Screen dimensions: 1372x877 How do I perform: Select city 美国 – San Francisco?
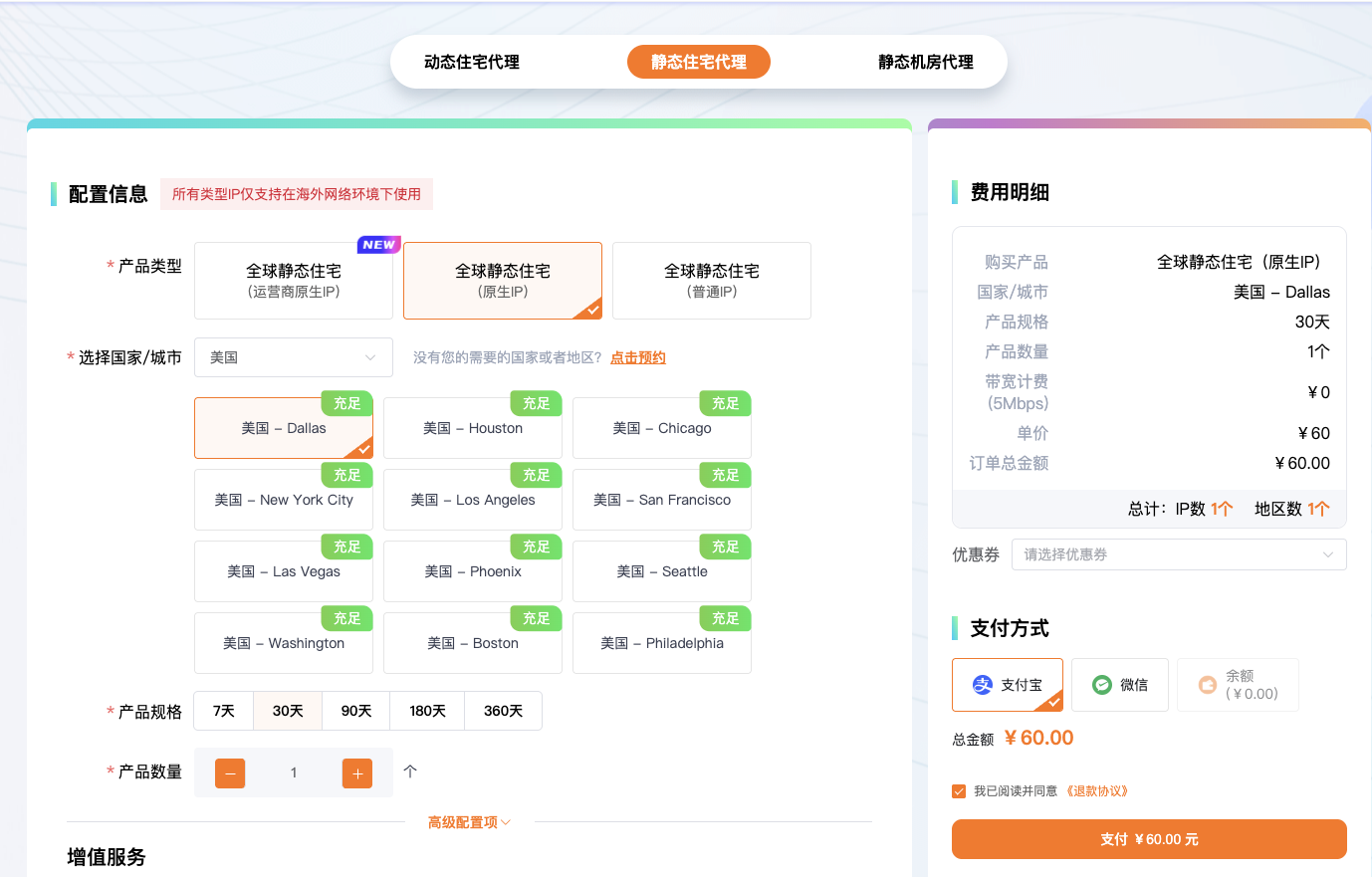click(x=662, y=500)
